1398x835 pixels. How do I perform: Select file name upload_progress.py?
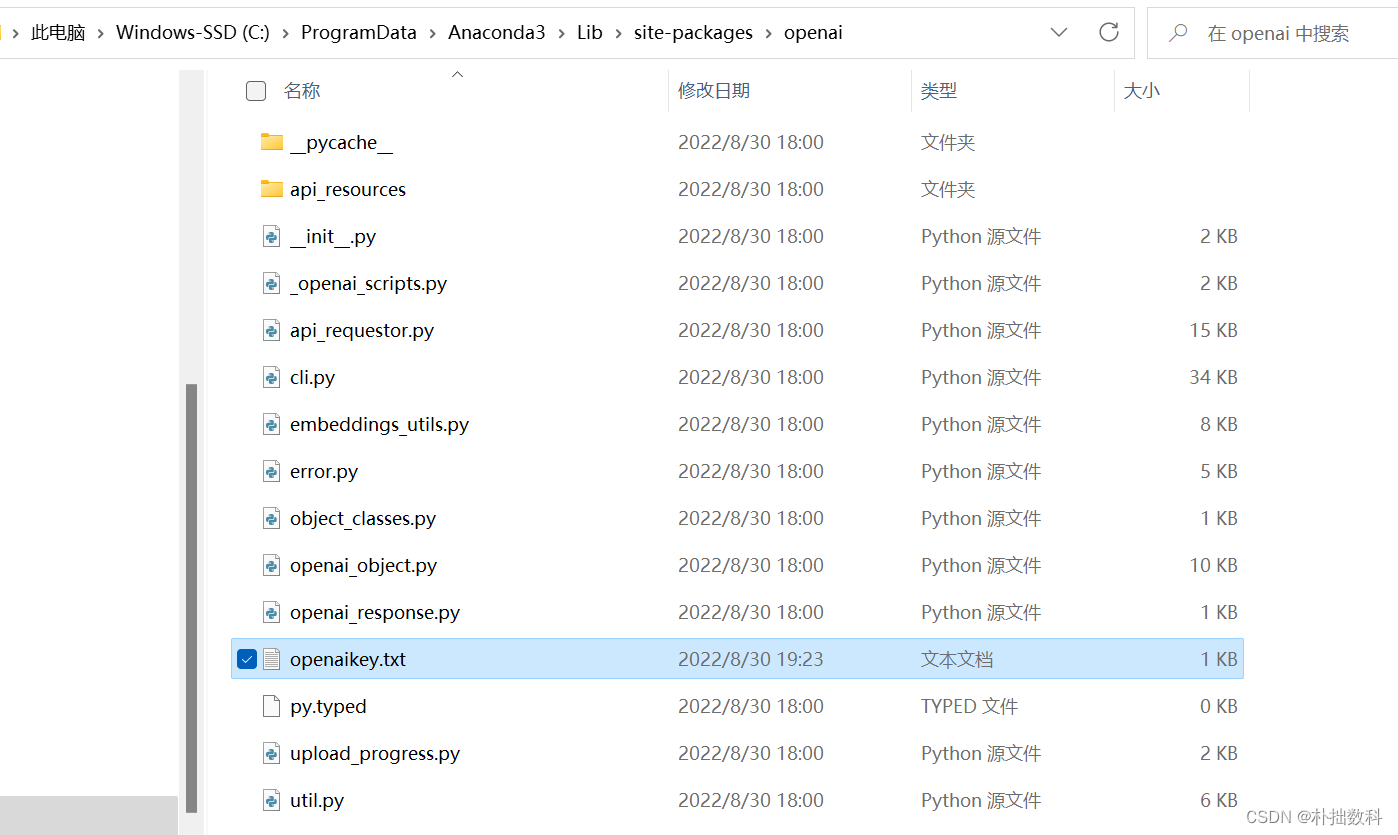point(375,754)
